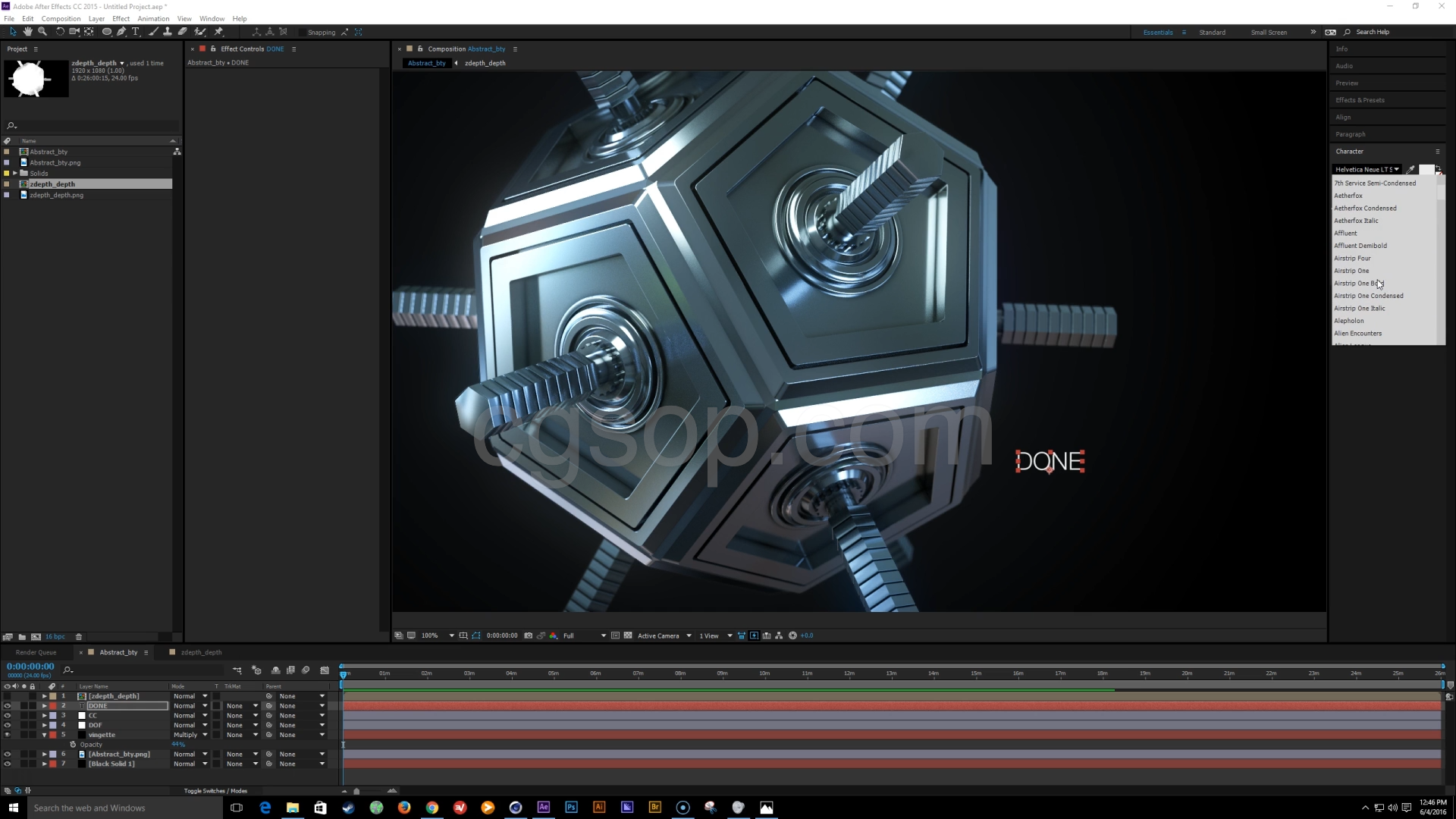Viewport: 1456px width, 819px height.
Task: Select the Puppet Pin tool
Action: pos(218,32)
